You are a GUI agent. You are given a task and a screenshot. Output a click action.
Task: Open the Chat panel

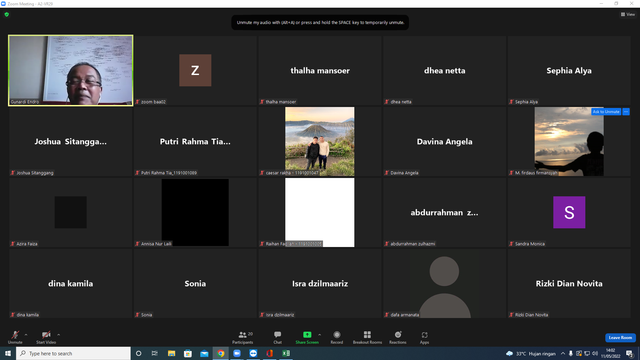[278, 337]
